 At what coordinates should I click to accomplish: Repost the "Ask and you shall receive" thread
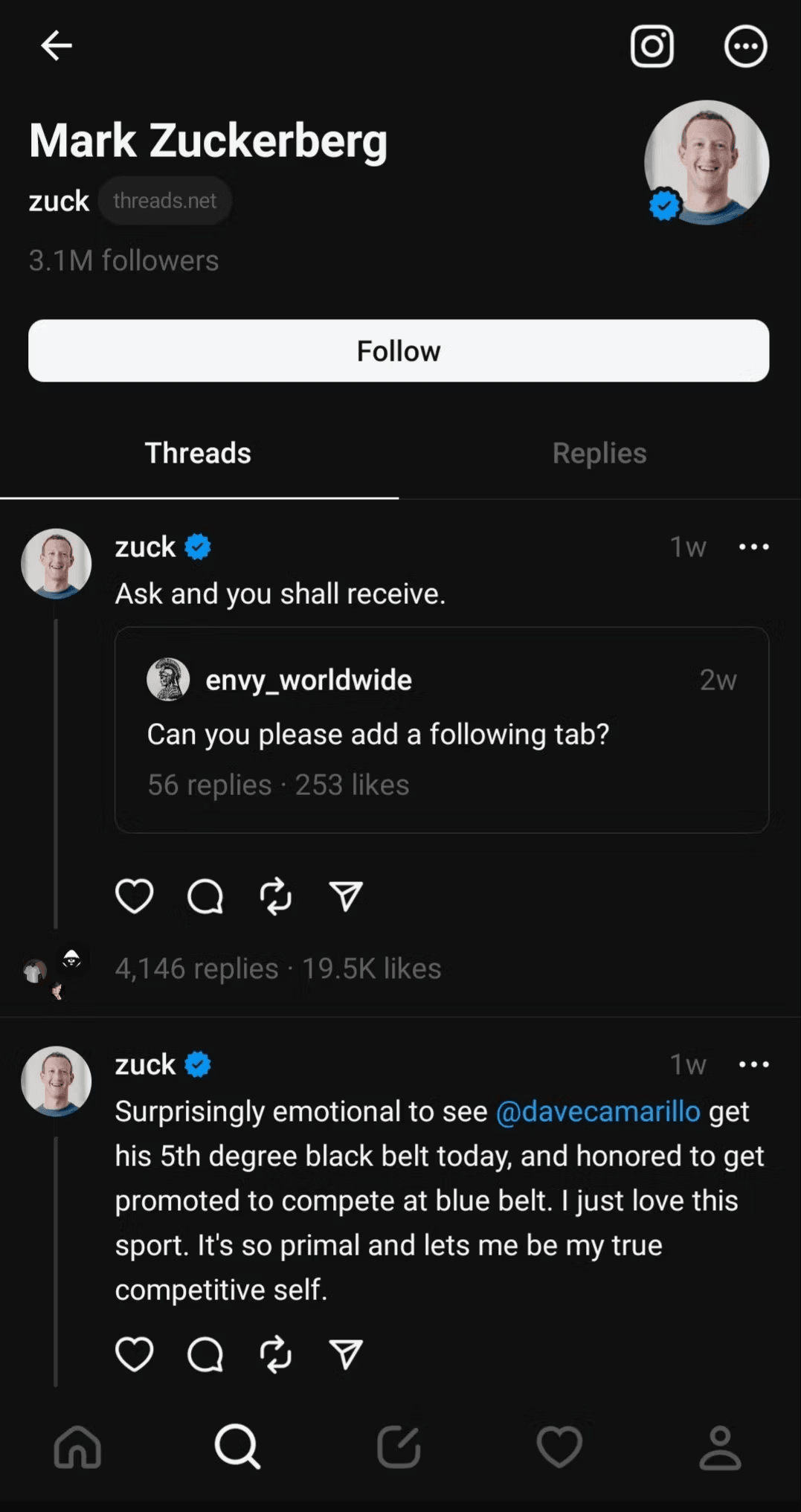click(x=275, y=895)
